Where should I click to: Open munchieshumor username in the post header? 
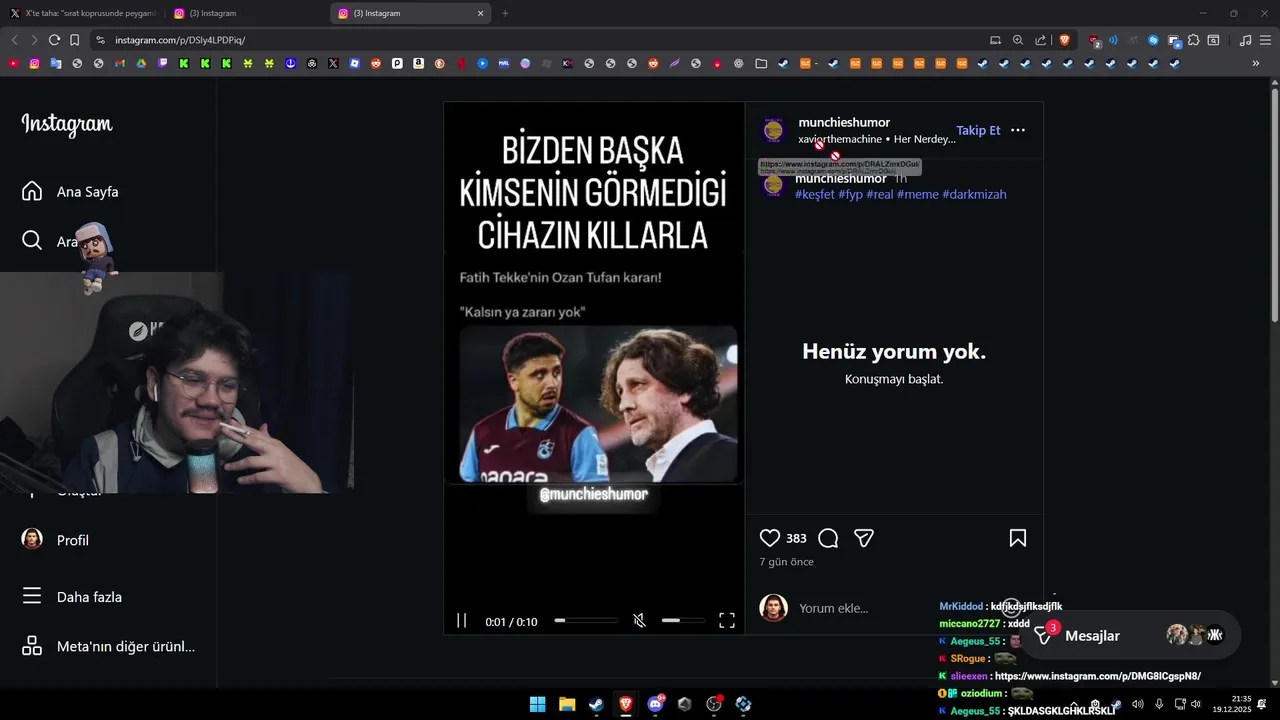(844, 122)
